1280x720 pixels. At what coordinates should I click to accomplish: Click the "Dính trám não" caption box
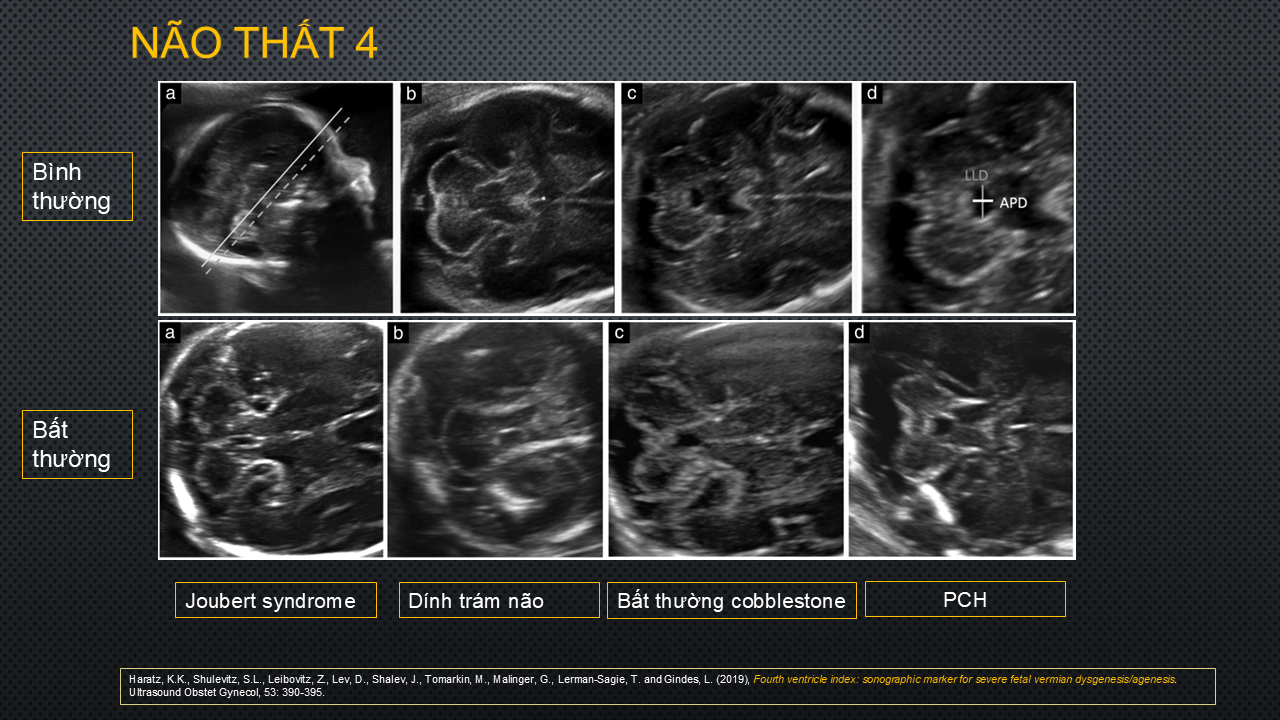pos(499,600)
